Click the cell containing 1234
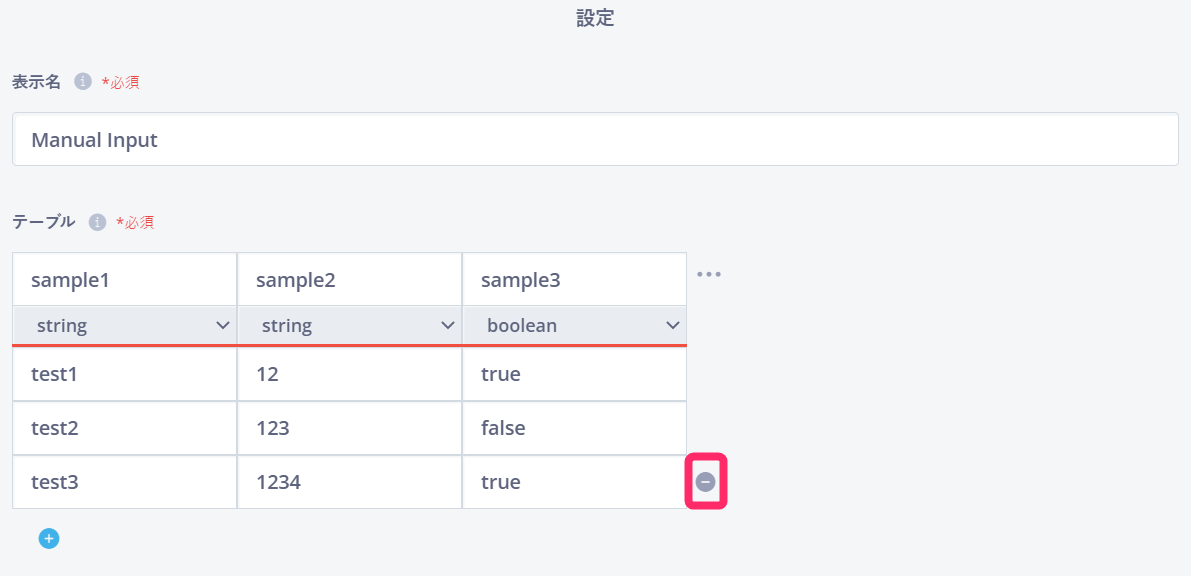Screen dimensions: 1191x576 349,482
